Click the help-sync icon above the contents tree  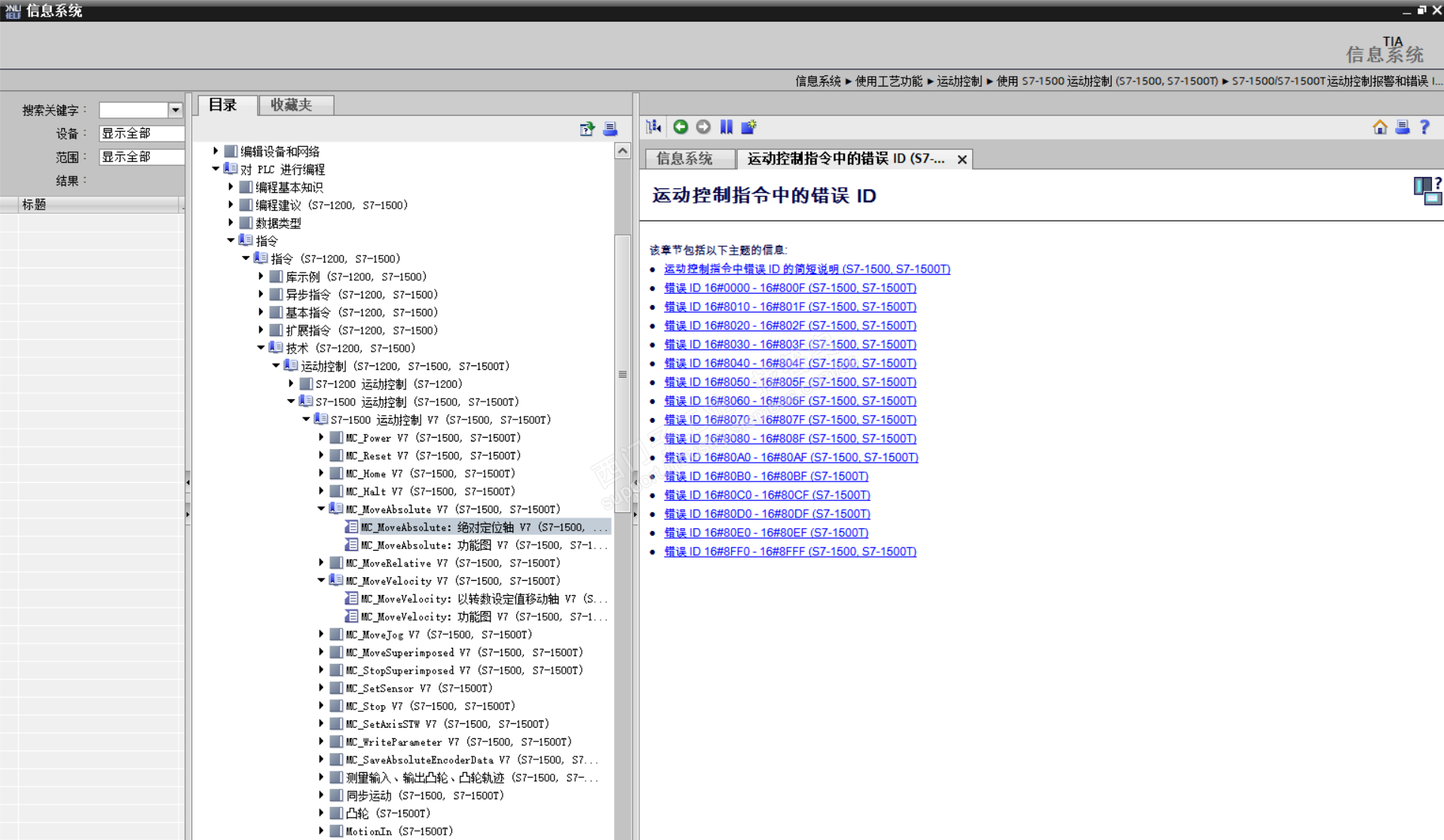pyautogui.click(x=587, y=129)
